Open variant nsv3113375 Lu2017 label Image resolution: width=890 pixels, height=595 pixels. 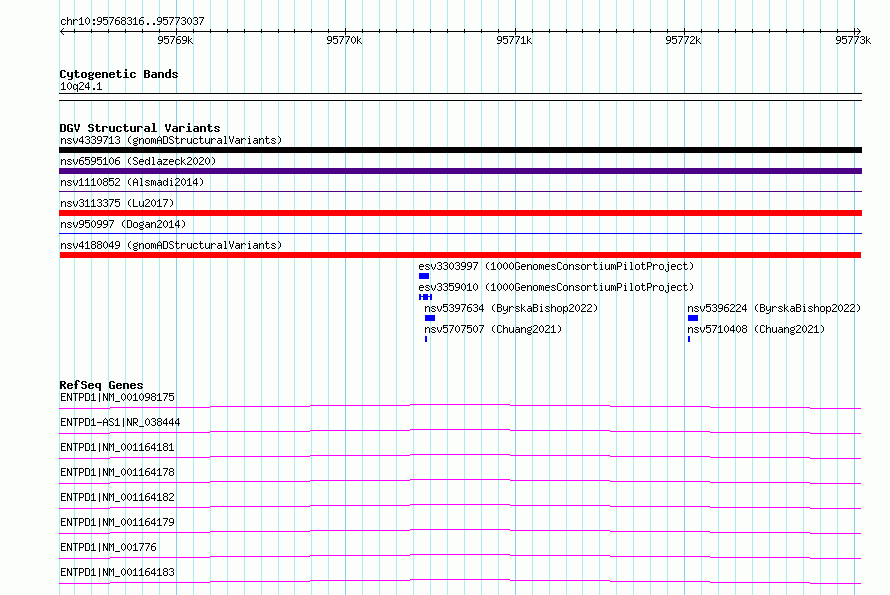point(117,203)
